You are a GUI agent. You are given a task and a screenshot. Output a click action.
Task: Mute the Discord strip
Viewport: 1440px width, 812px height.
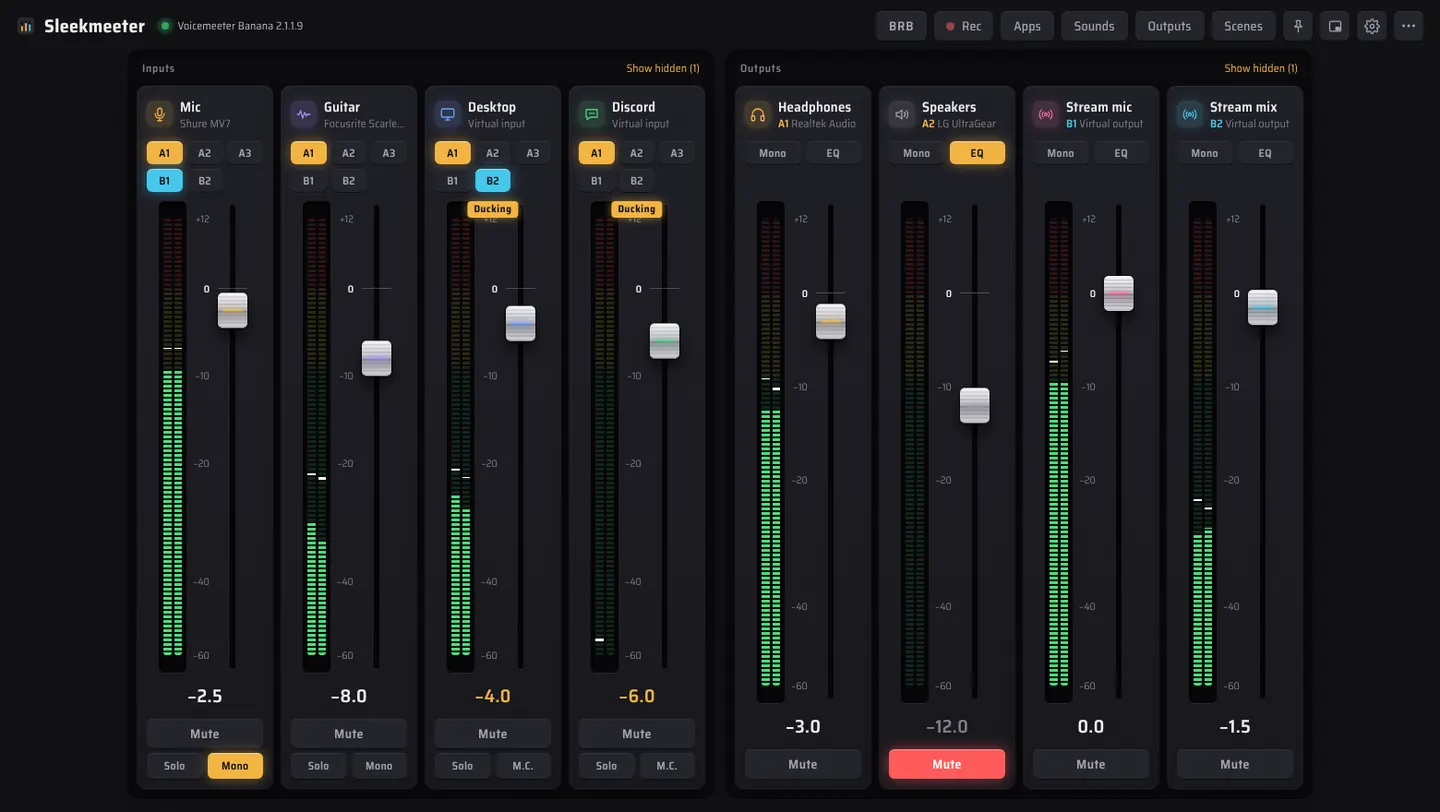[x=637, y=734]
